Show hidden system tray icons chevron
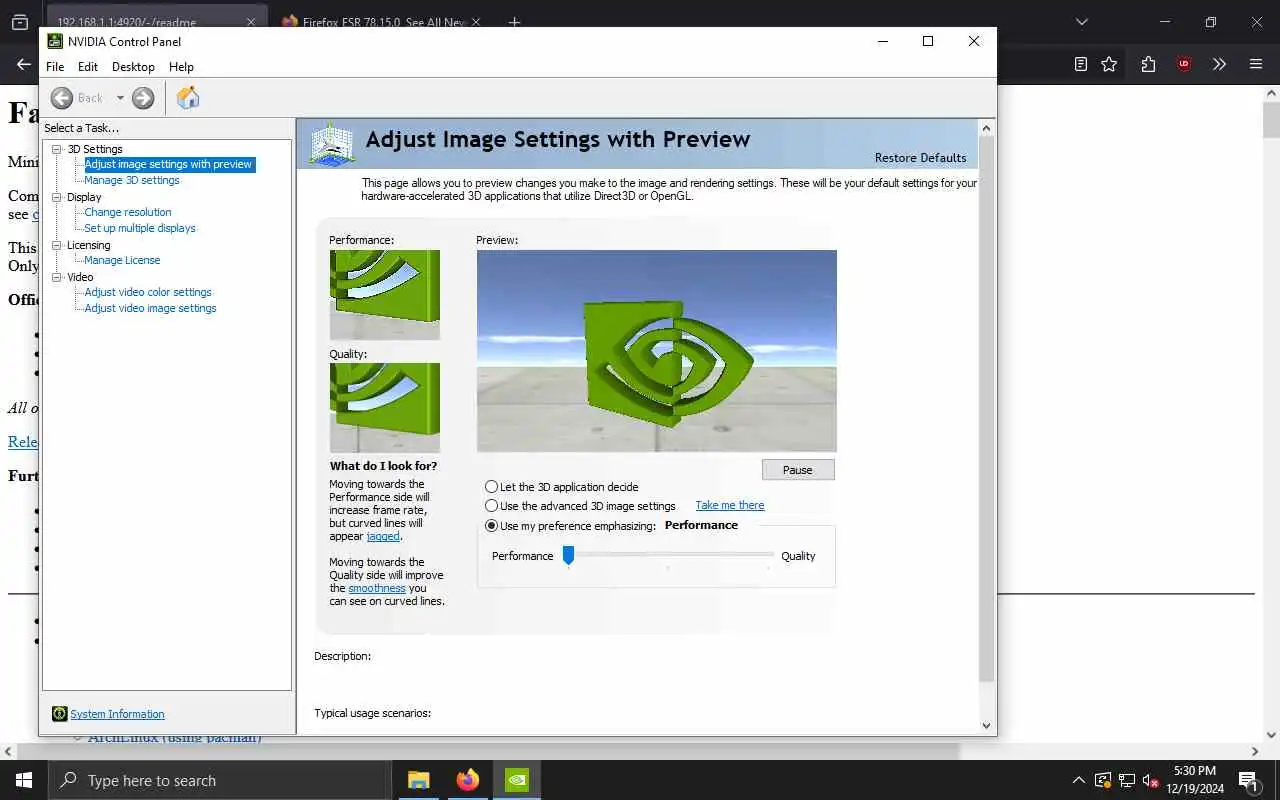 (1078, 780)
